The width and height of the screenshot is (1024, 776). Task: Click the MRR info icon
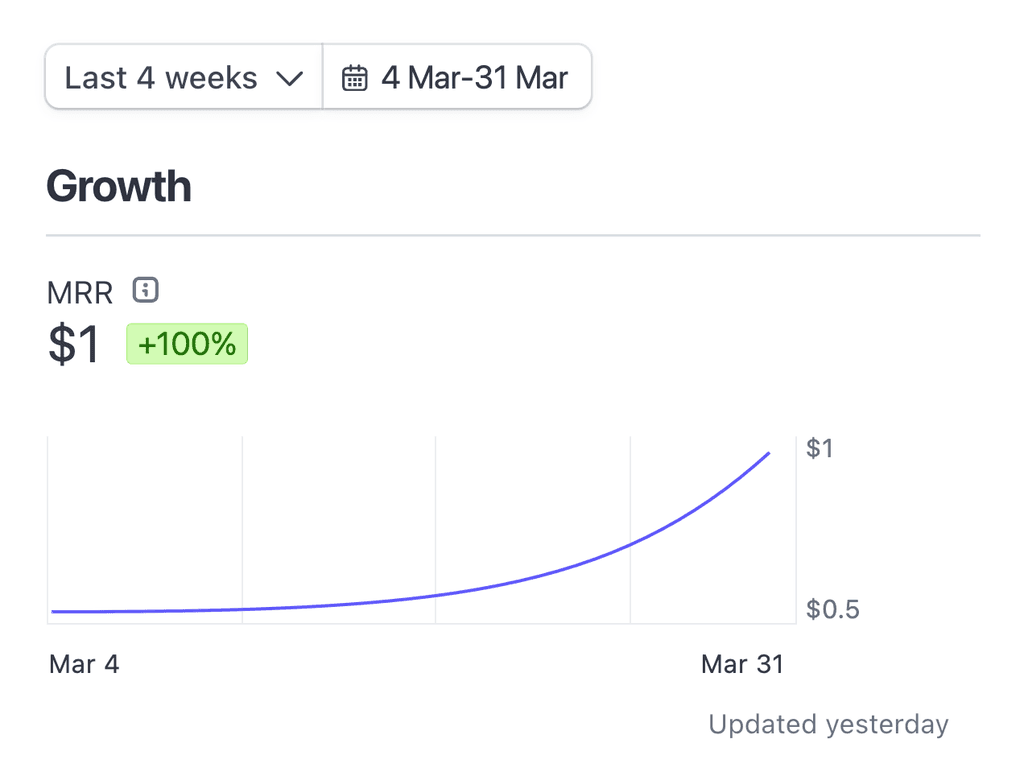146,289
